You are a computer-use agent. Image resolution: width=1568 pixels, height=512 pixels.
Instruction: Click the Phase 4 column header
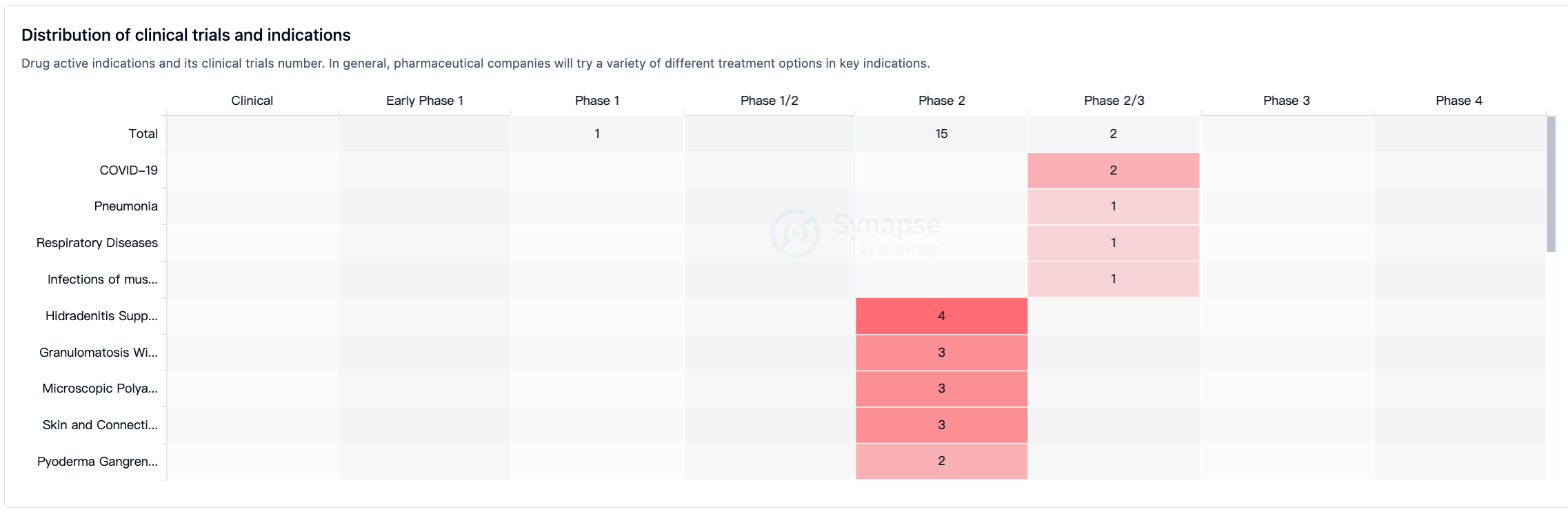point(1458,101)
